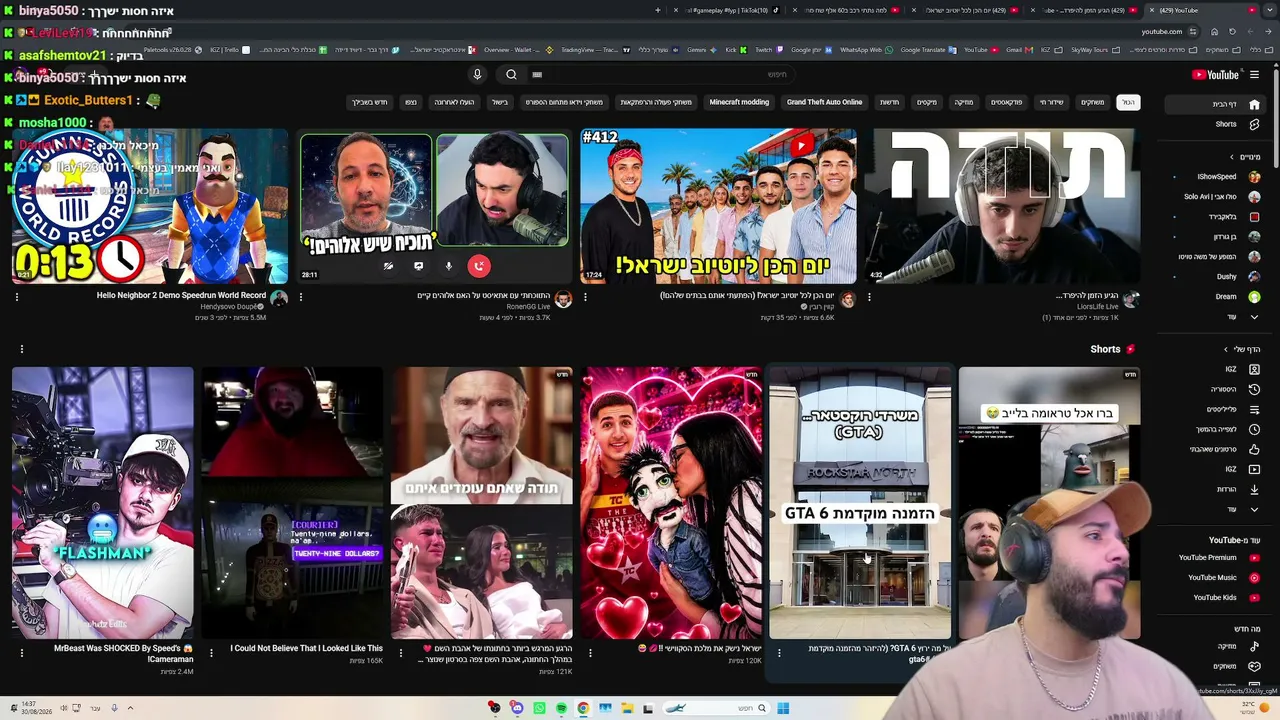
Task: Open the בן גורדון subscription channel
Action: [1216, 237]
